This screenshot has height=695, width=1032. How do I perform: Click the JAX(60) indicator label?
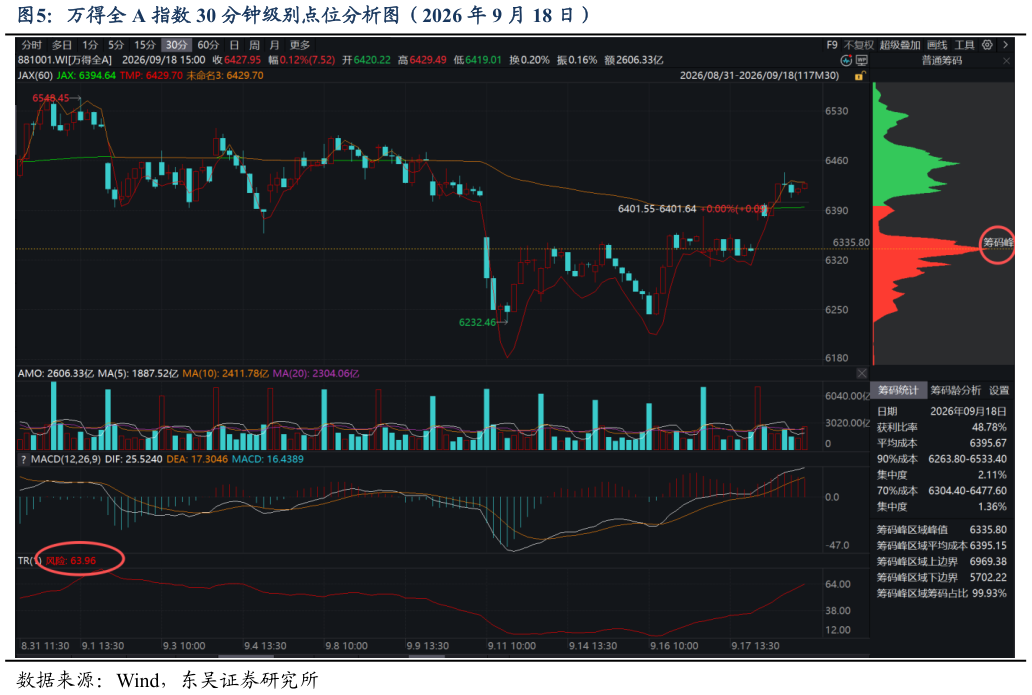[x=35, y=76]
